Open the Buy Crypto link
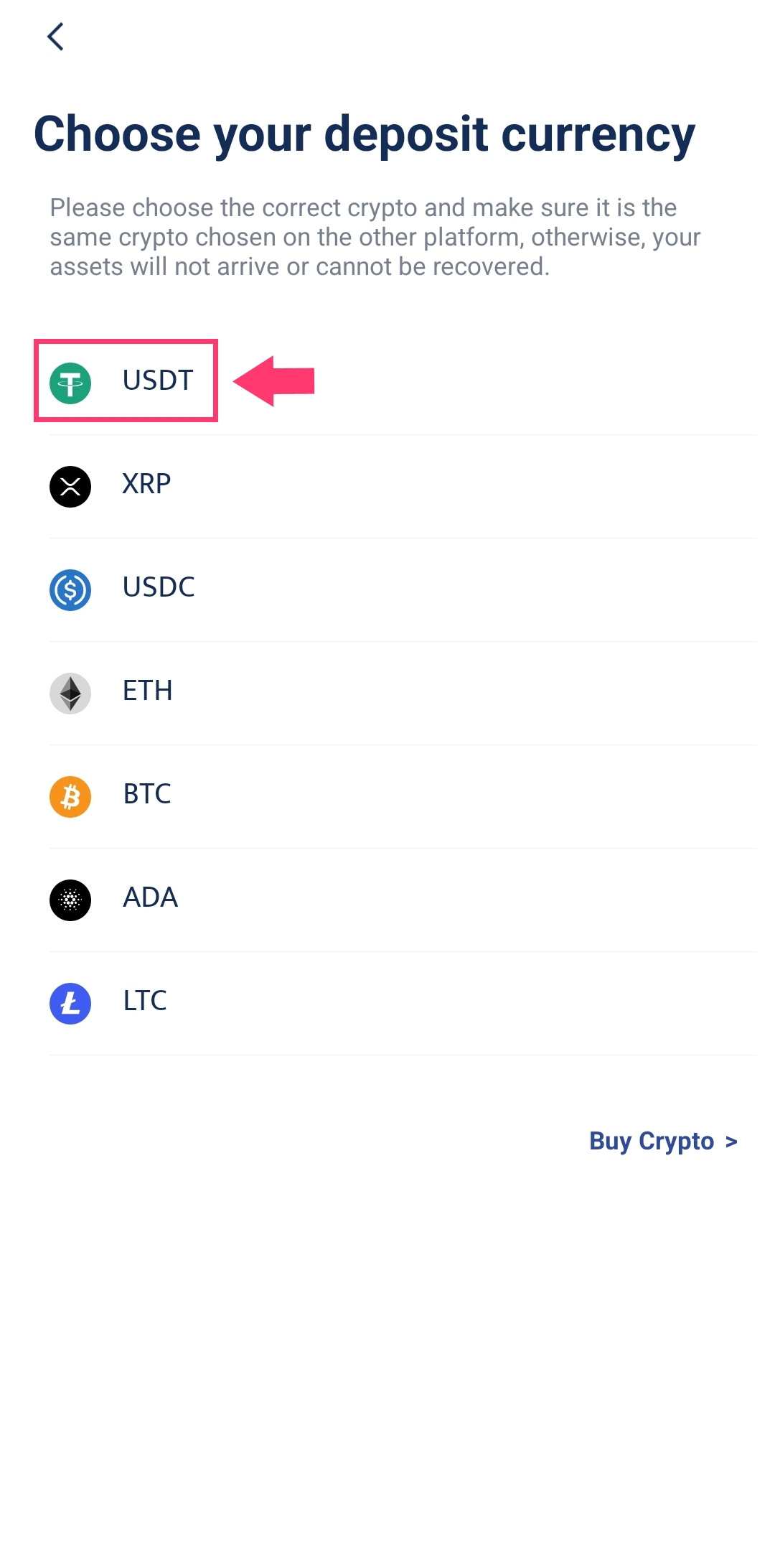 tap(651, 1141)
